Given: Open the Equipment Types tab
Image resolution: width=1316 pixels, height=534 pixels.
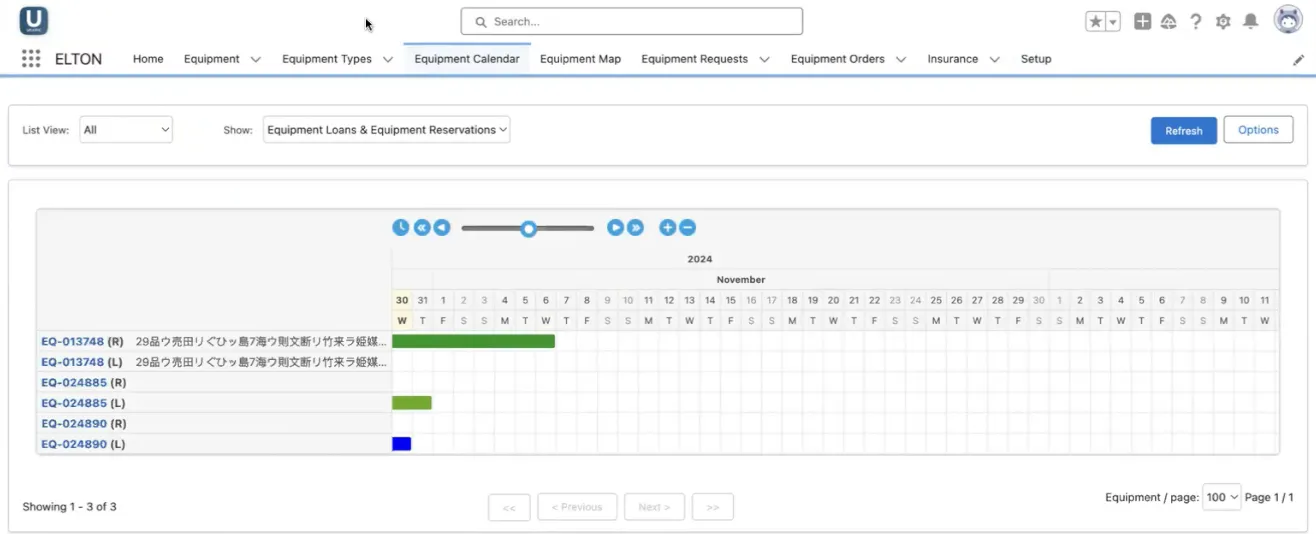Looking at the screenshot, I should pyautogui.click(x=327, y=59).
